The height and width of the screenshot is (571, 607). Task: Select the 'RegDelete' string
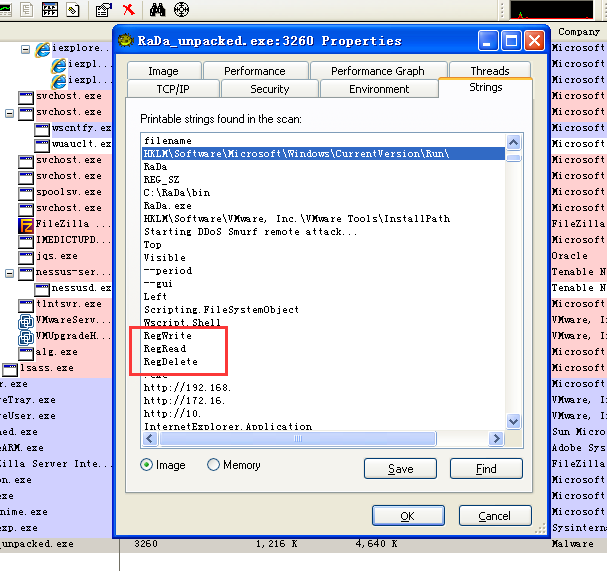pyautogui.click(x=171, y=362)
